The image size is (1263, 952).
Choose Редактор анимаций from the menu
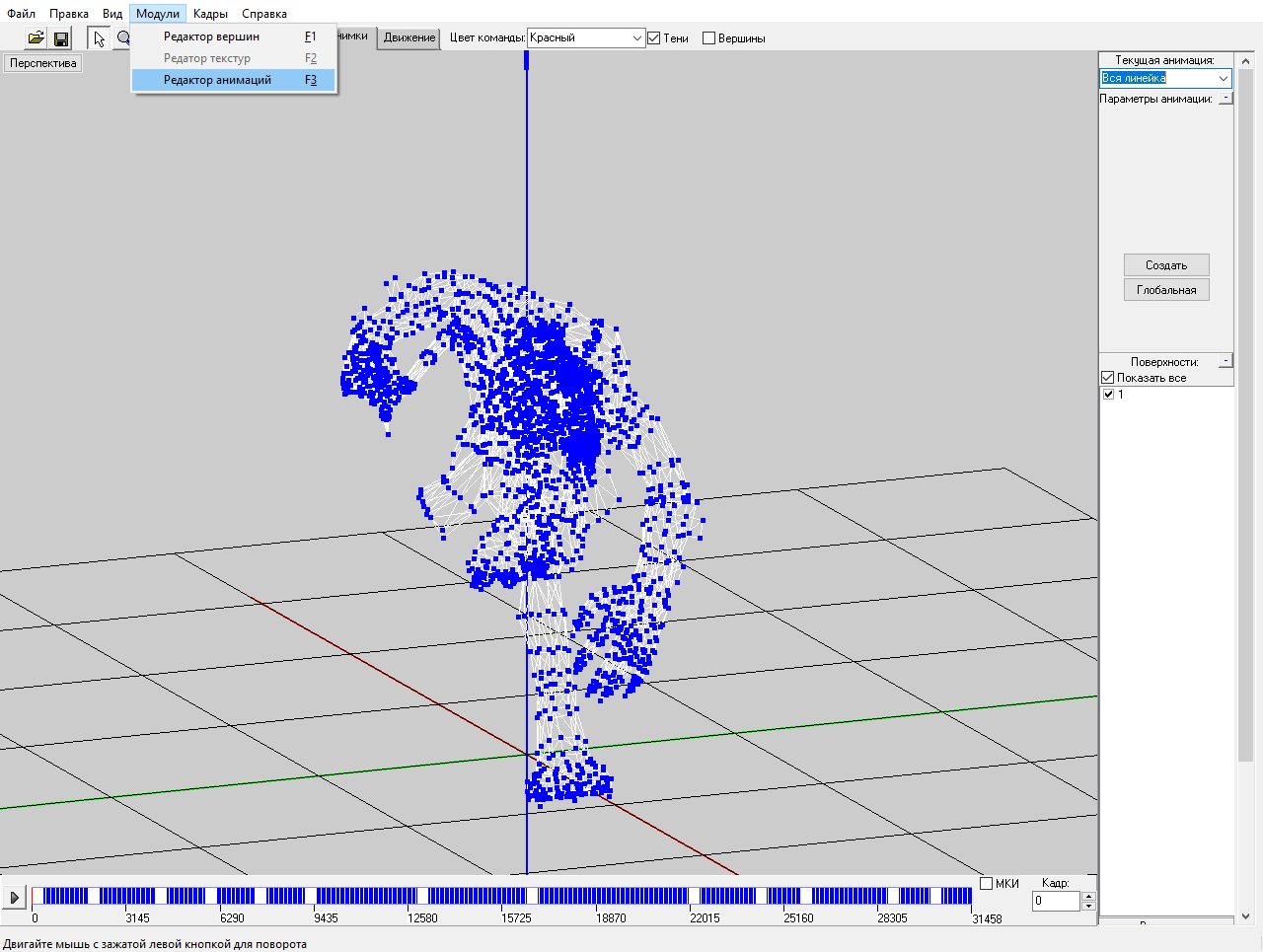click(234, 80)
